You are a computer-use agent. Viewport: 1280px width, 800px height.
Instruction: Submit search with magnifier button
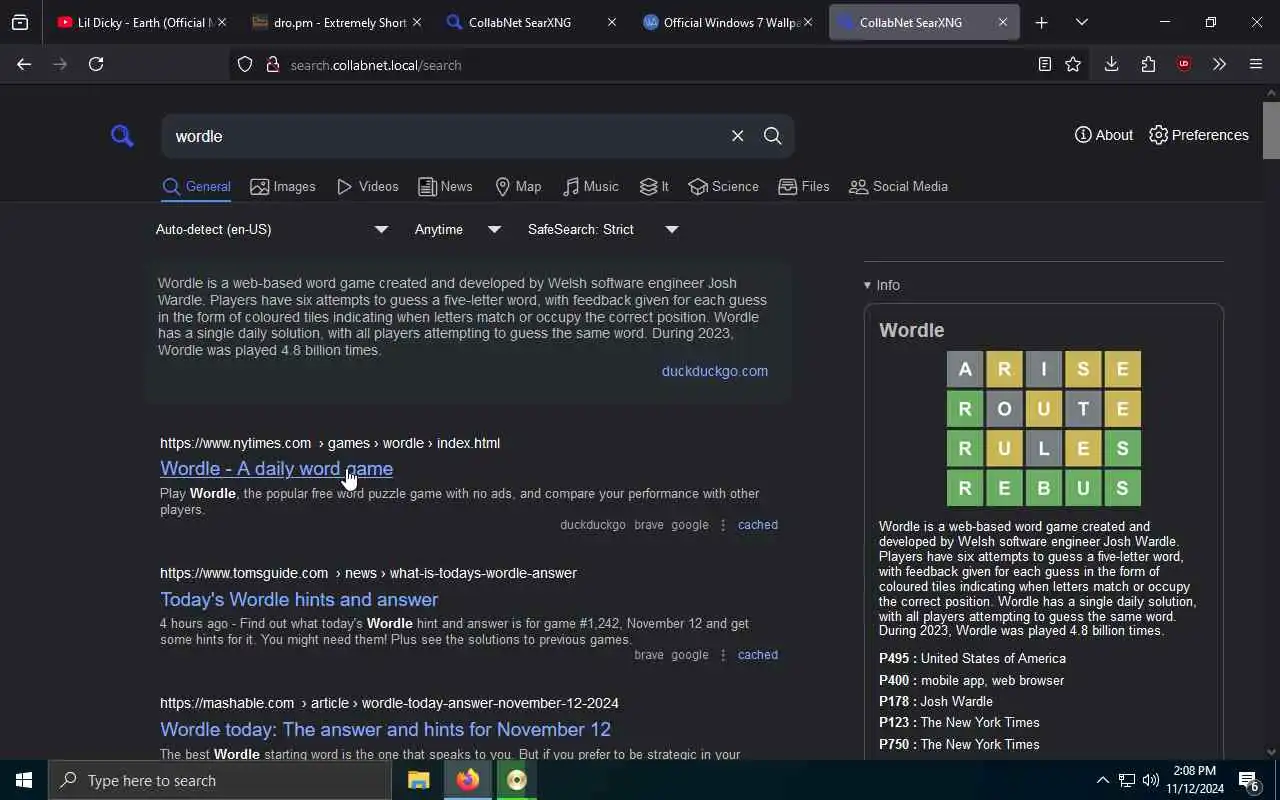click(772, 136)
